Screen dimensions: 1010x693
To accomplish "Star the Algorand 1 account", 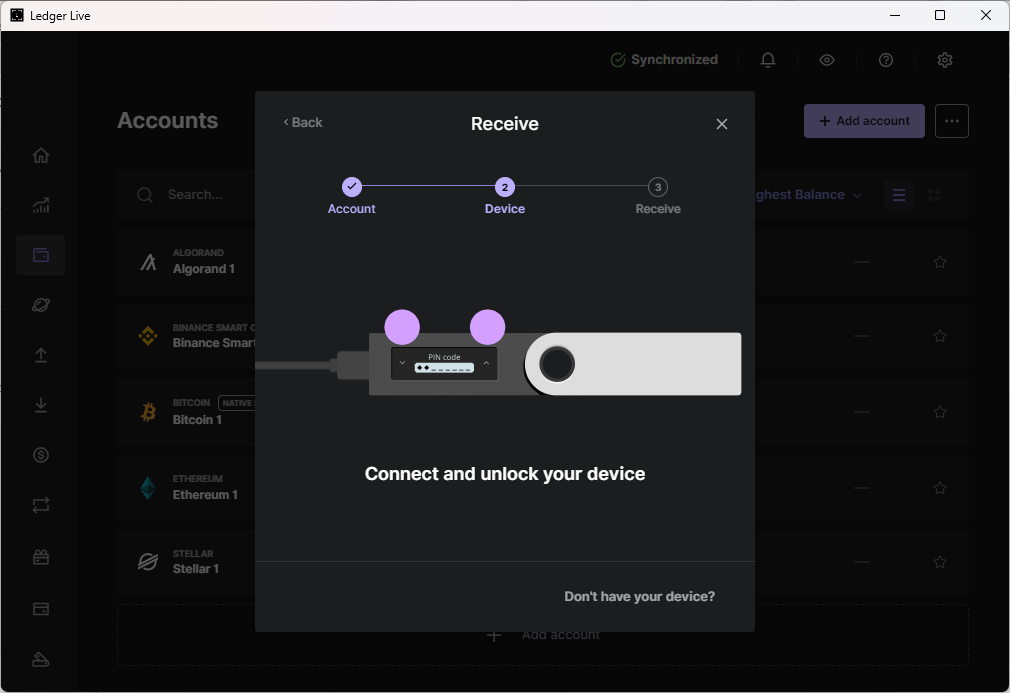I will 940,262.
